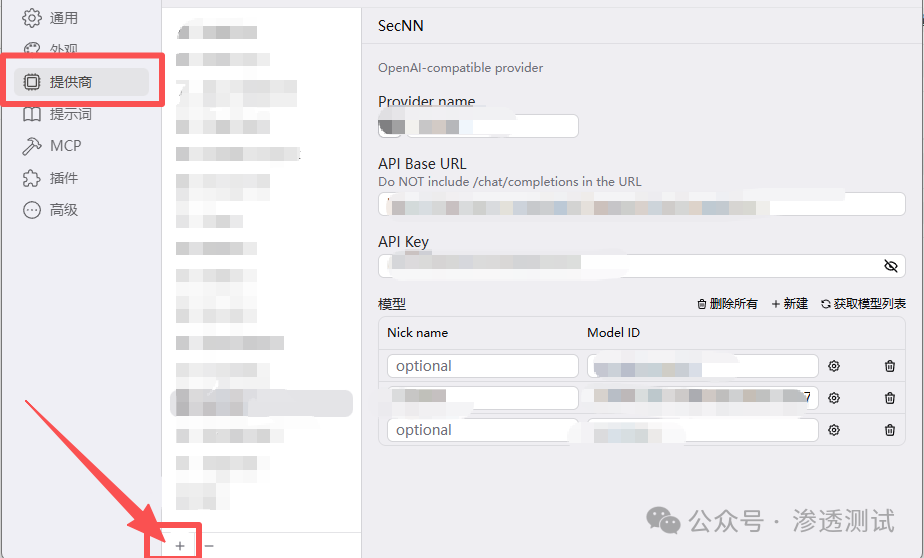Select the 提供商 provider sidebar item
The width and height of the screenshot is (924, 558).
click(81, 82)
